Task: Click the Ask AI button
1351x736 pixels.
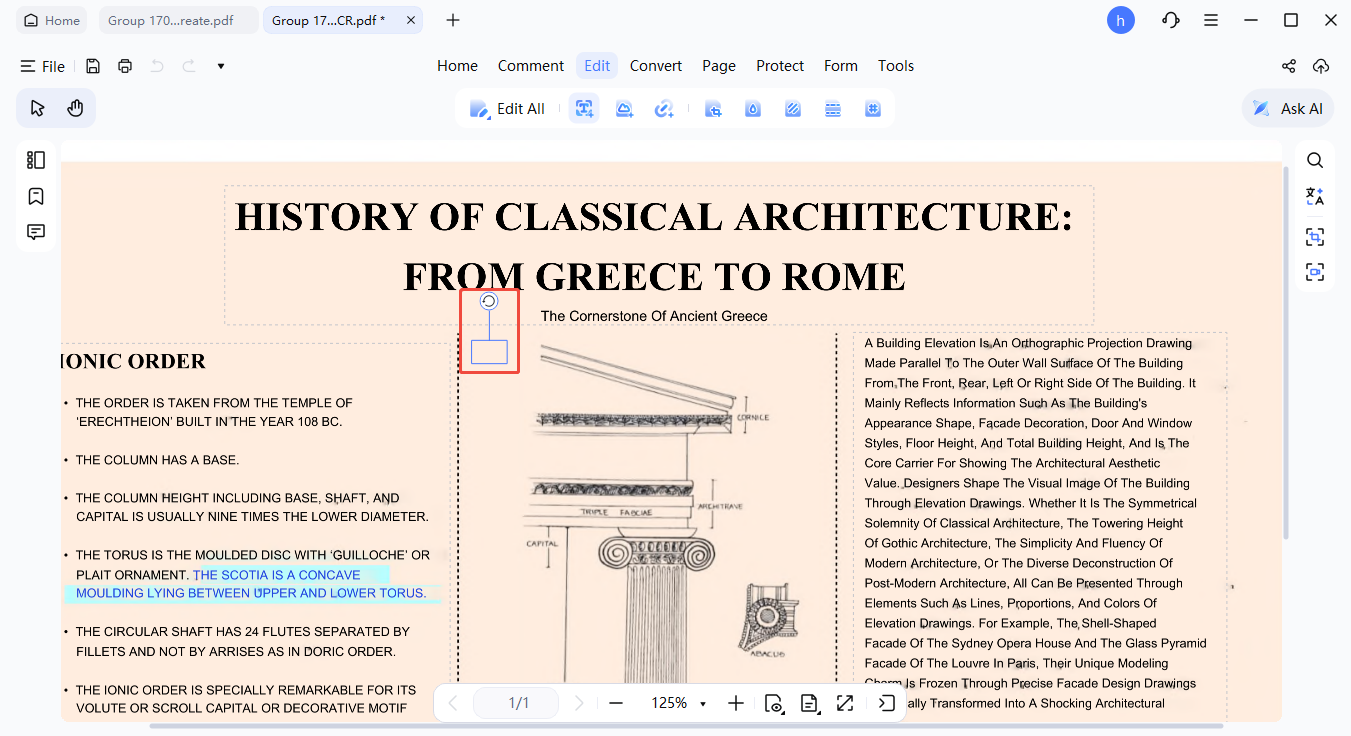Action: 1287,108
